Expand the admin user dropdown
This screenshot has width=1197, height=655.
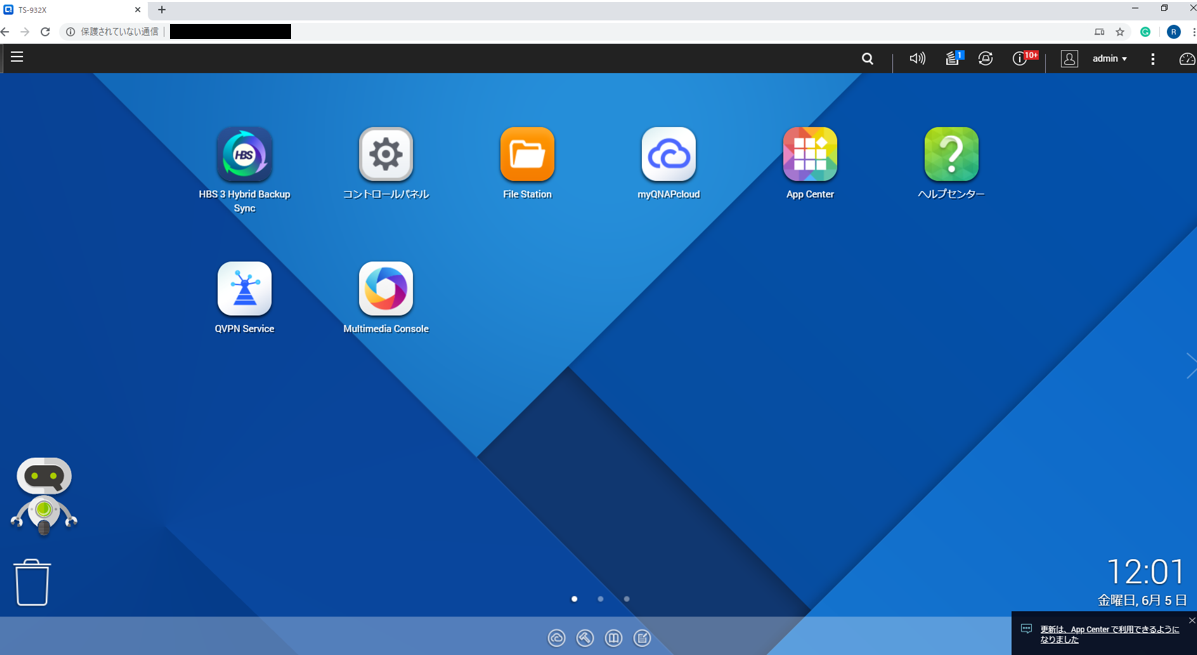pyautogui.click(x=1109, y=59)
